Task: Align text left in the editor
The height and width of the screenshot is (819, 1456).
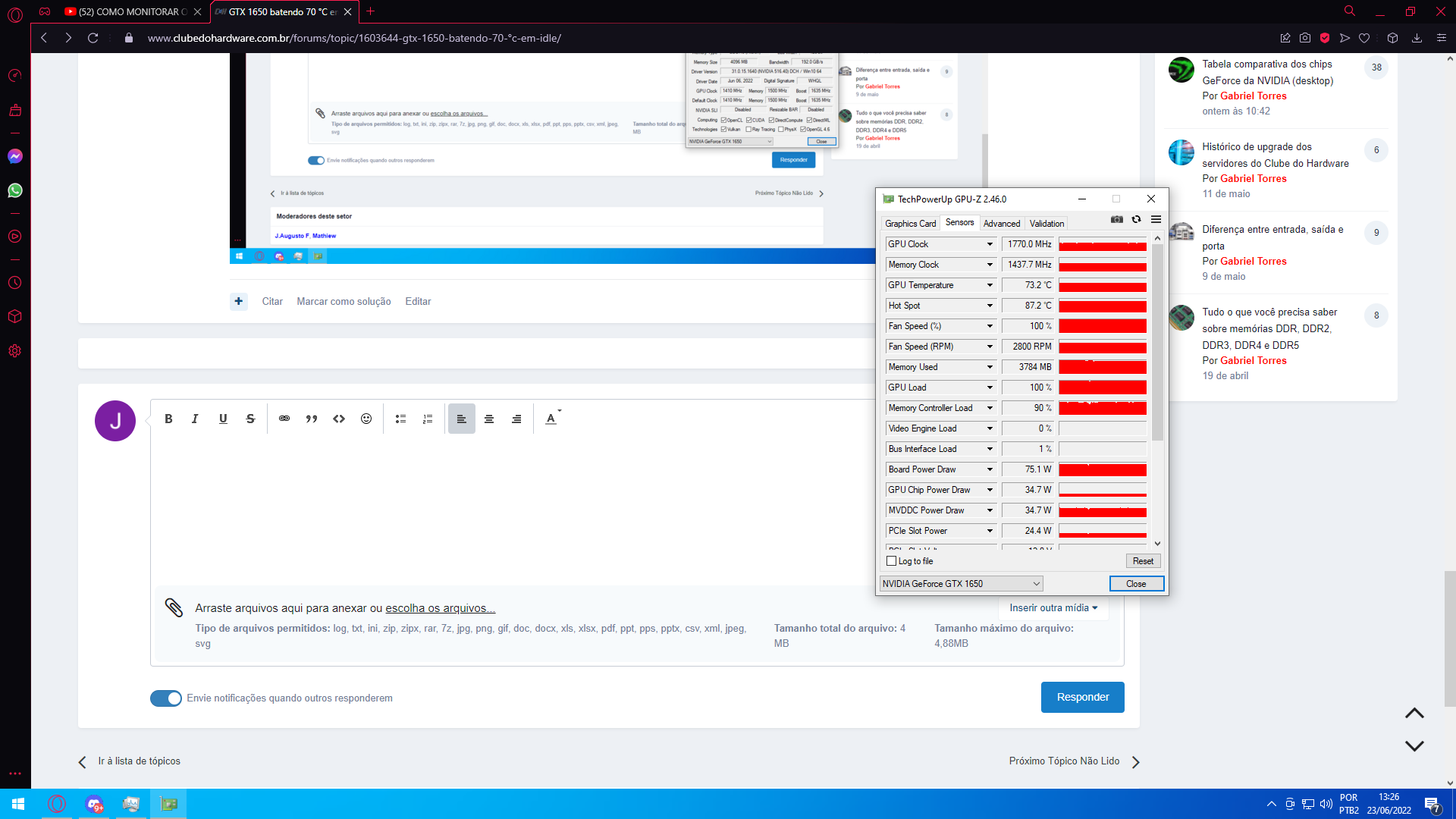Action: [461, 419]
